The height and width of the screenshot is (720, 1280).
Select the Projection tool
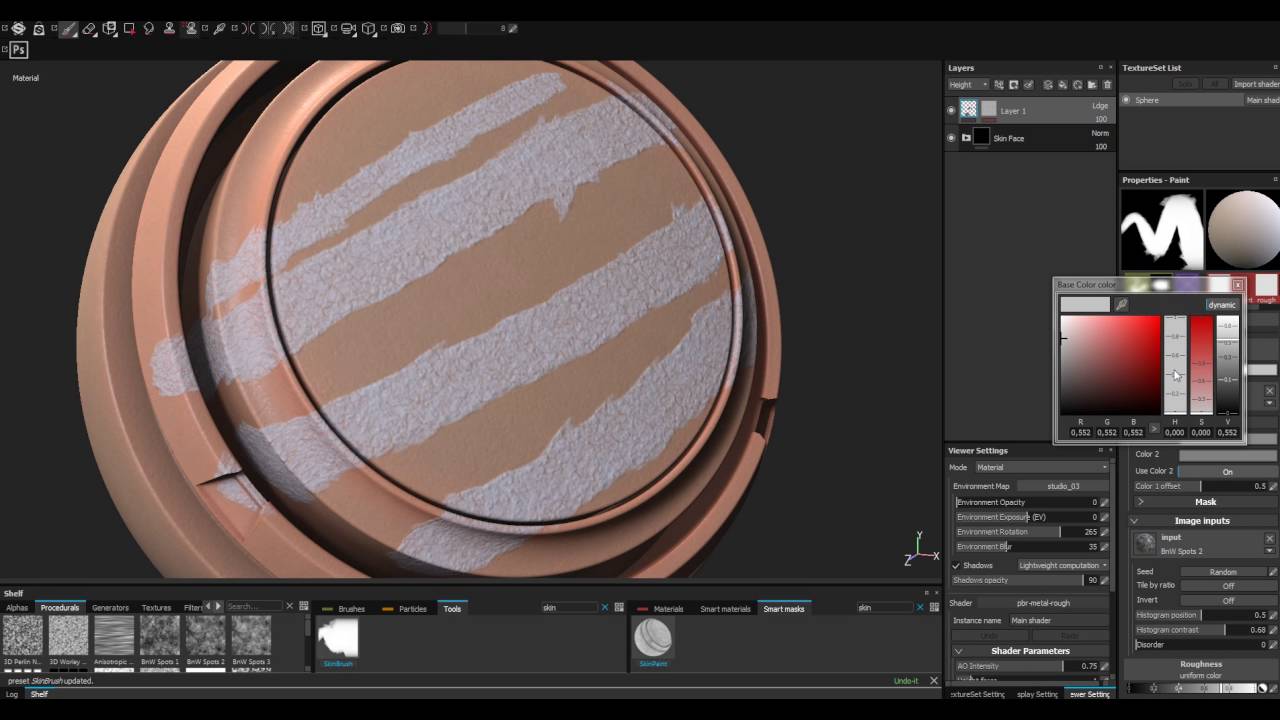(109, 29)
